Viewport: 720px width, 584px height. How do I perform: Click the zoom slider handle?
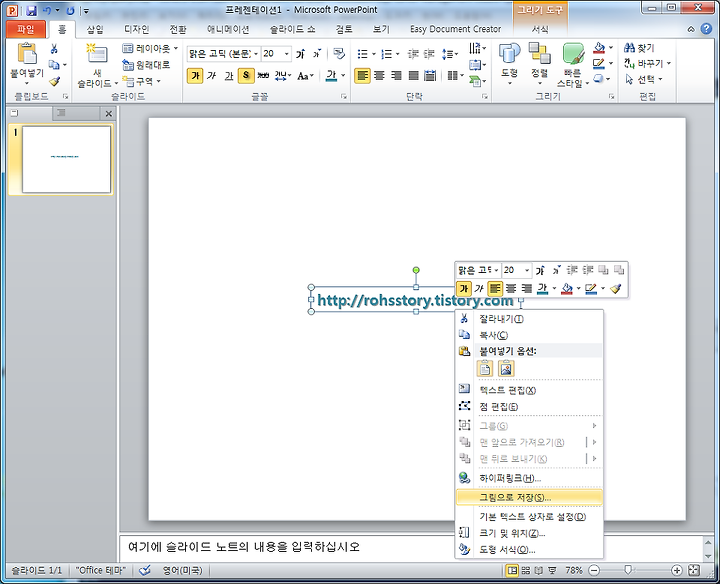point(628,570)
